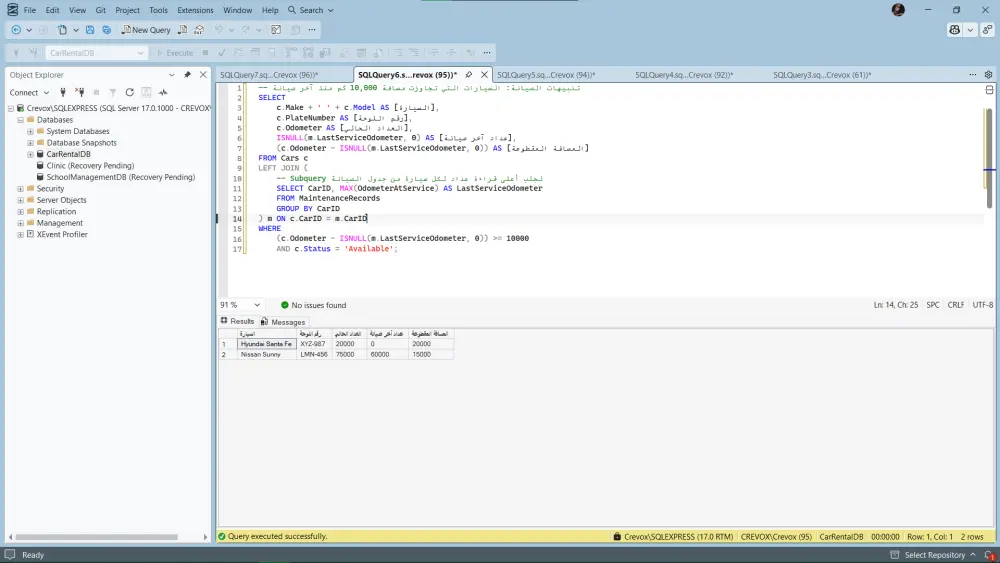Open the dropdown arrow beside Copilot icon
The height and width of the screenshot is (563, 1000).
[x=970, y=30]
